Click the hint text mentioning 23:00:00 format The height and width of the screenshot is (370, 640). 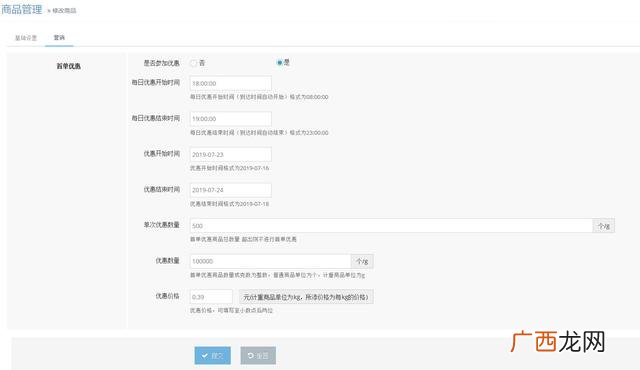(259, 133)
